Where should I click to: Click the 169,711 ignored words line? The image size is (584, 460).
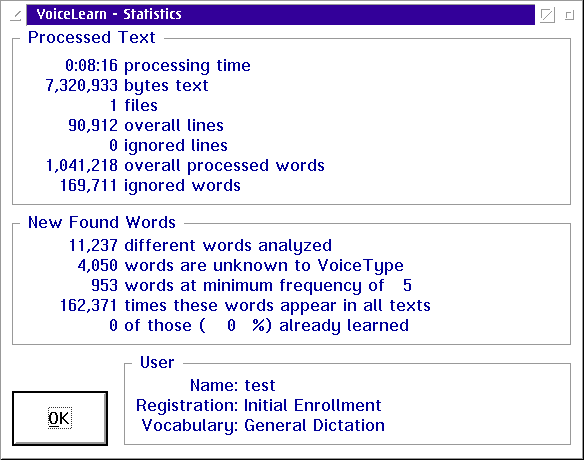pos(150,185)
